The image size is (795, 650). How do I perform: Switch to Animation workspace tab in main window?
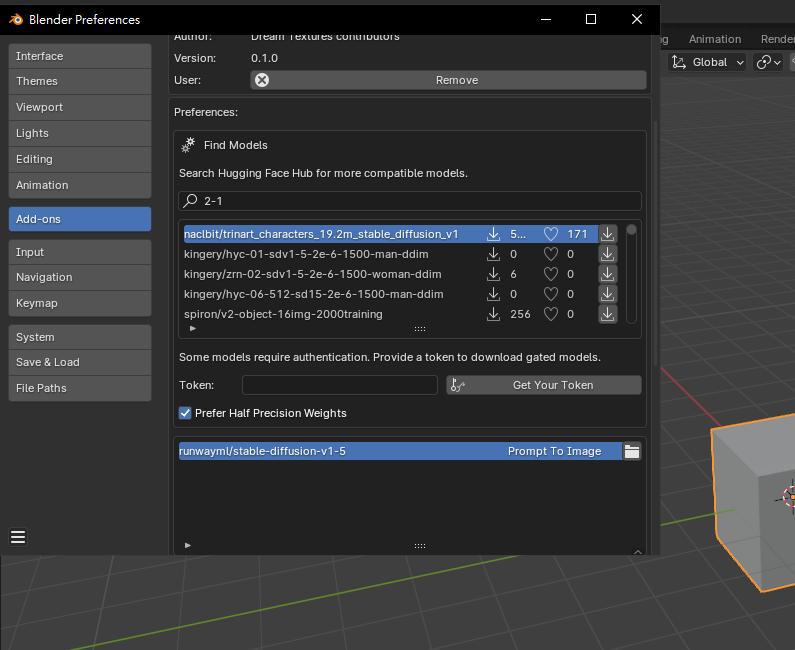(714, 39)
